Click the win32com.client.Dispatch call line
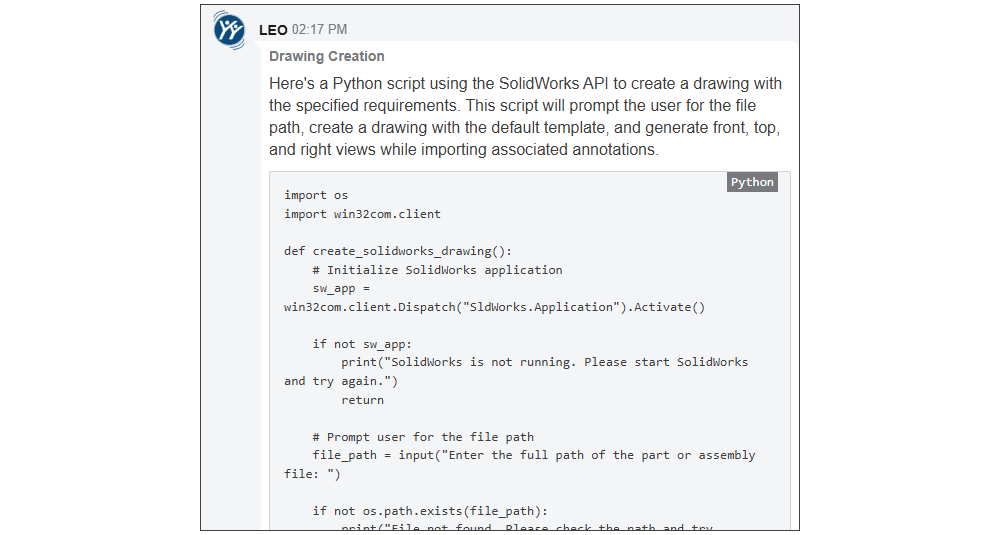This screenshot has height=535, width=1000. [x=495, y=307]
